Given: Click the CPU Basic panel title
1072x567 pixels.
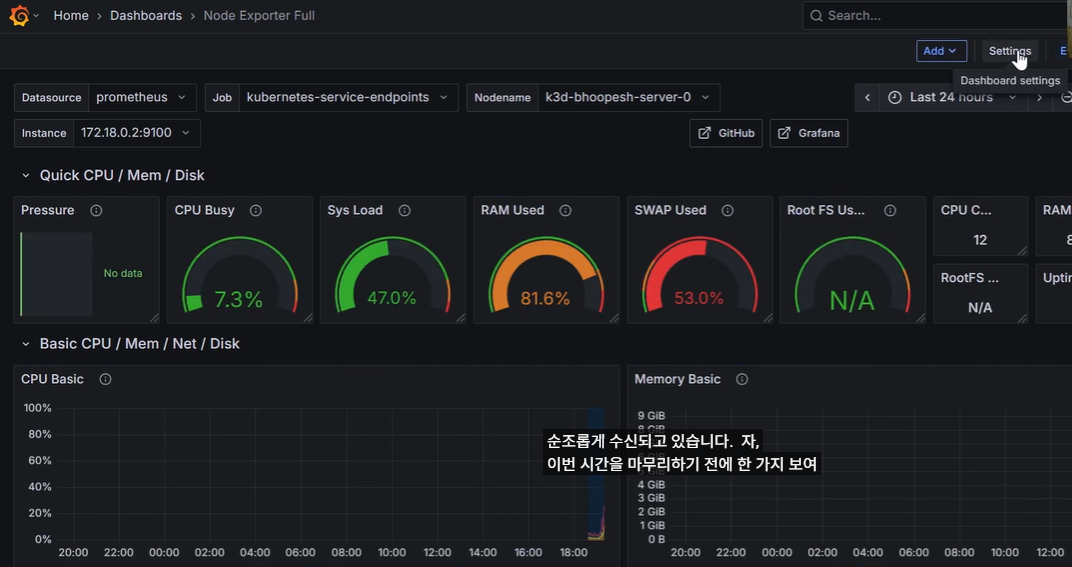Looking at the screenshot, I should tap(53, 379).
